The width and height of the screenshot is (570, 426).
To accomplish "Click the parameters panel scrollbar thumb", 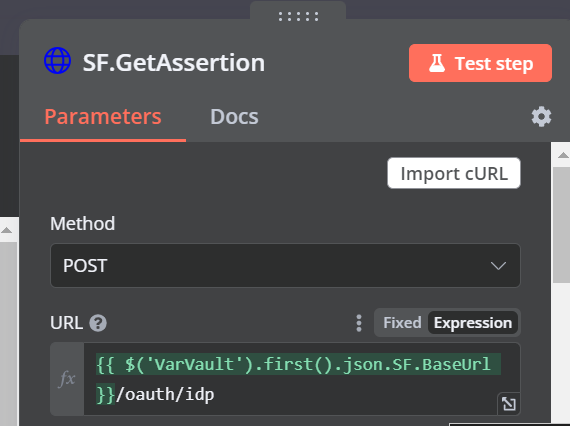I will click(x=562, y=225).
